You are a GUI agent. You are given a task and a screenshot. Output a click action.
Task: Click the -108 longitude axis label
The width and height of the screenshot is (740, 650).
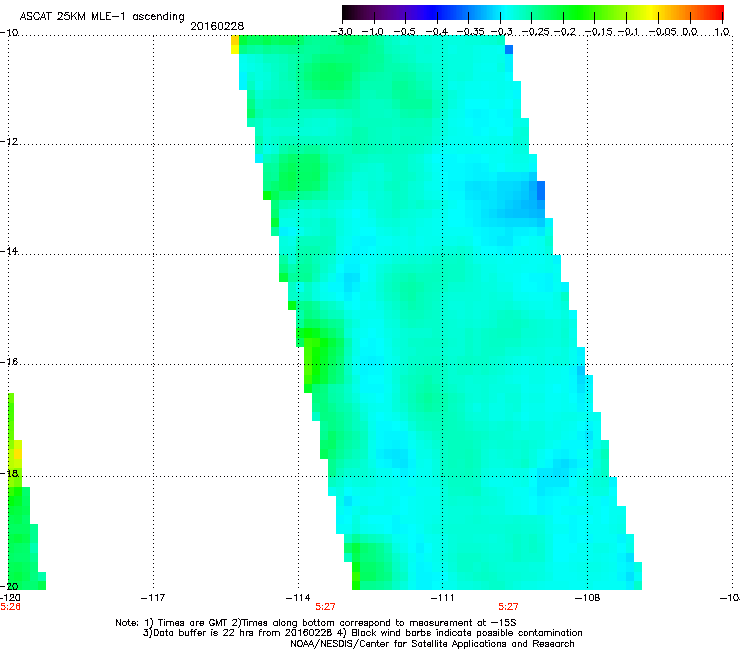(587, 598)
